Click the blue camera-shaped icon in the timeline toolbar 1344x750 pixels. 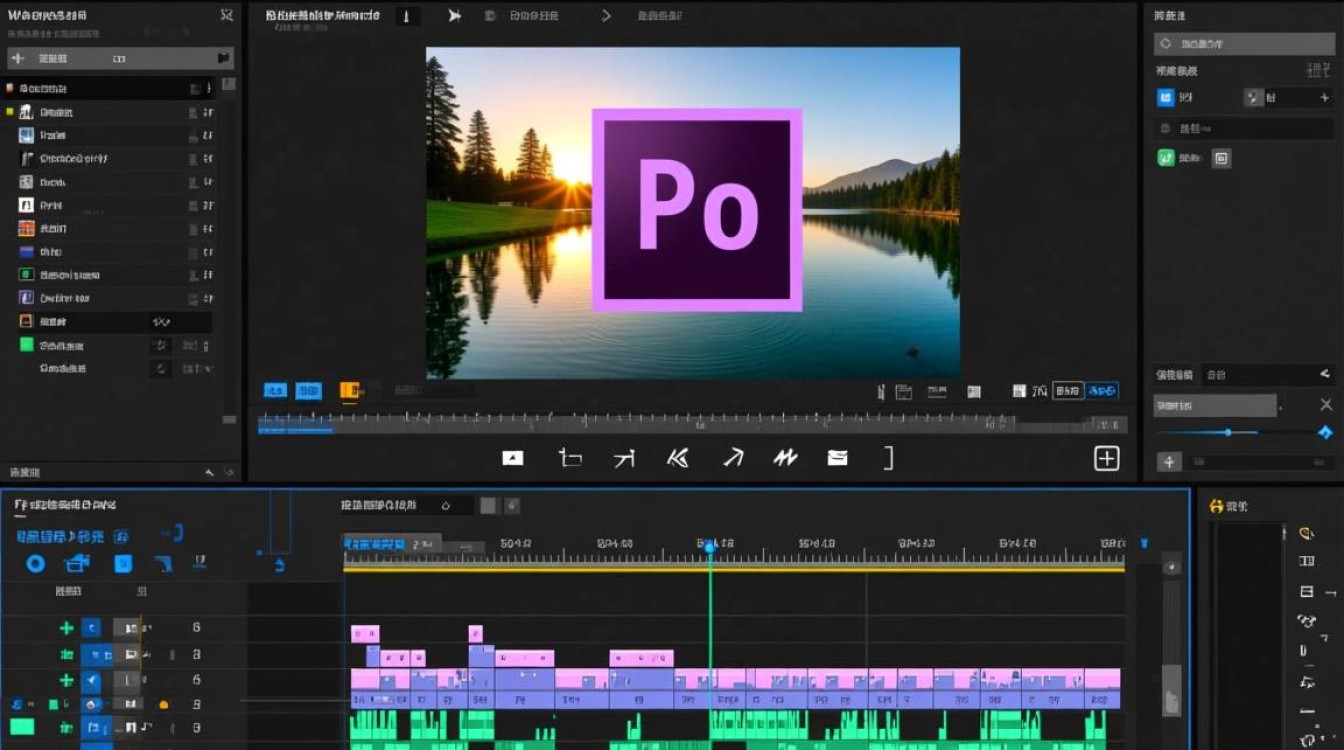(x=77, y=564)
